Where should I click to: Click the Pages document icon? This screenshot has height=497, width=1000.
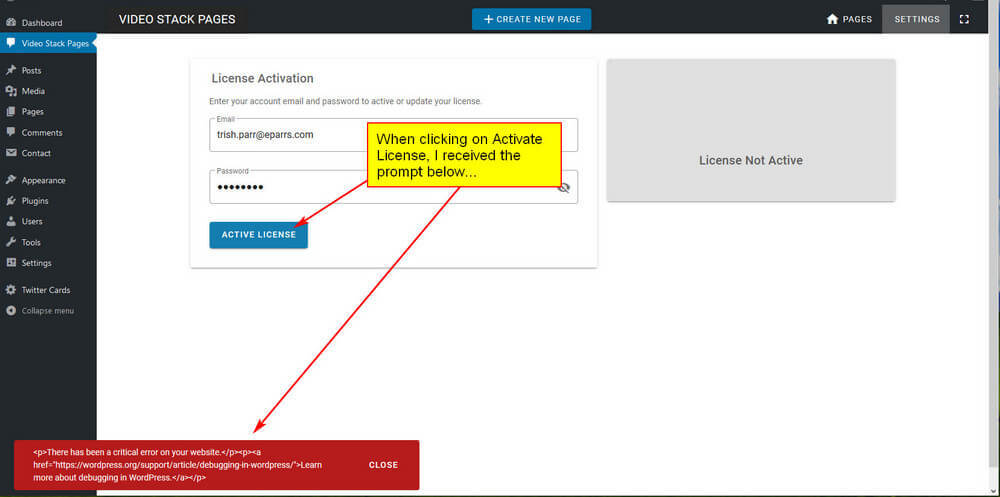pyautogui.click(x=10, y=112)
